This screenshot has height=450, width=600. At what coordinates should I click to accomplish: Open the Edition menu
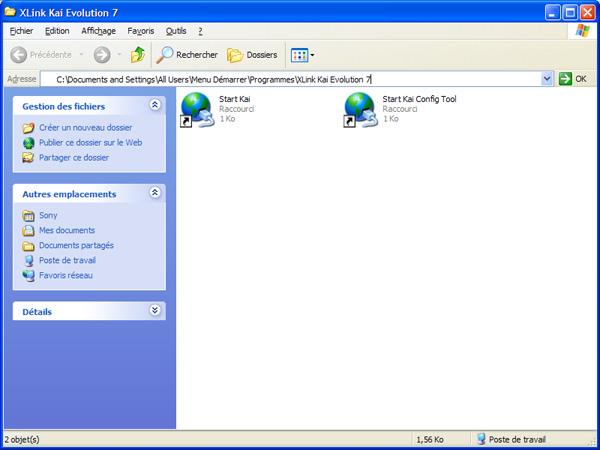(57, 31)
